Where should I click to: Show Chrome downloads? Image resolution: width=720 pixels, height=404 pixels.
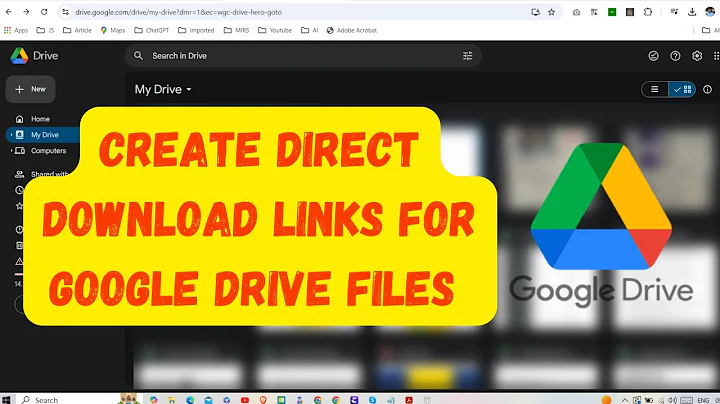pos(692,12)
